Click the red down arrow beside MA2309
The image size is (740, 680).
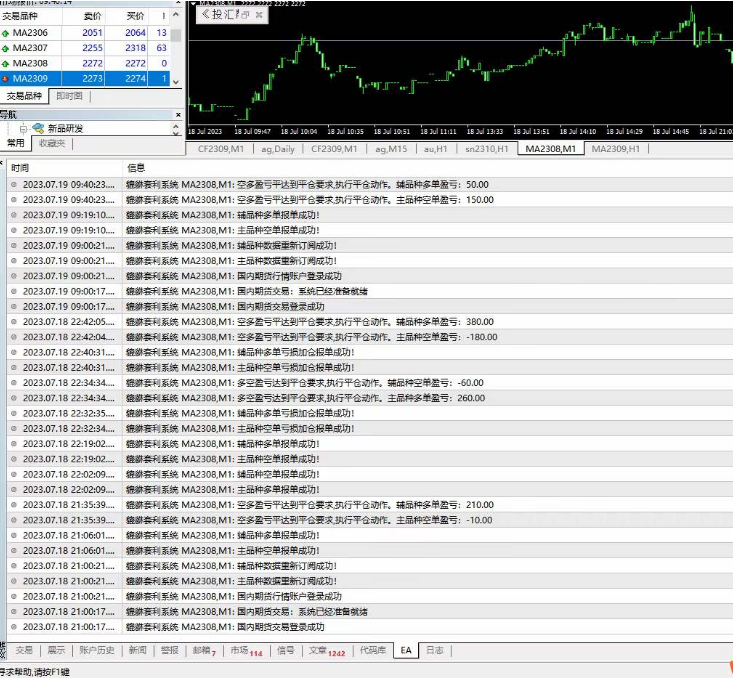tap(6, 79)
